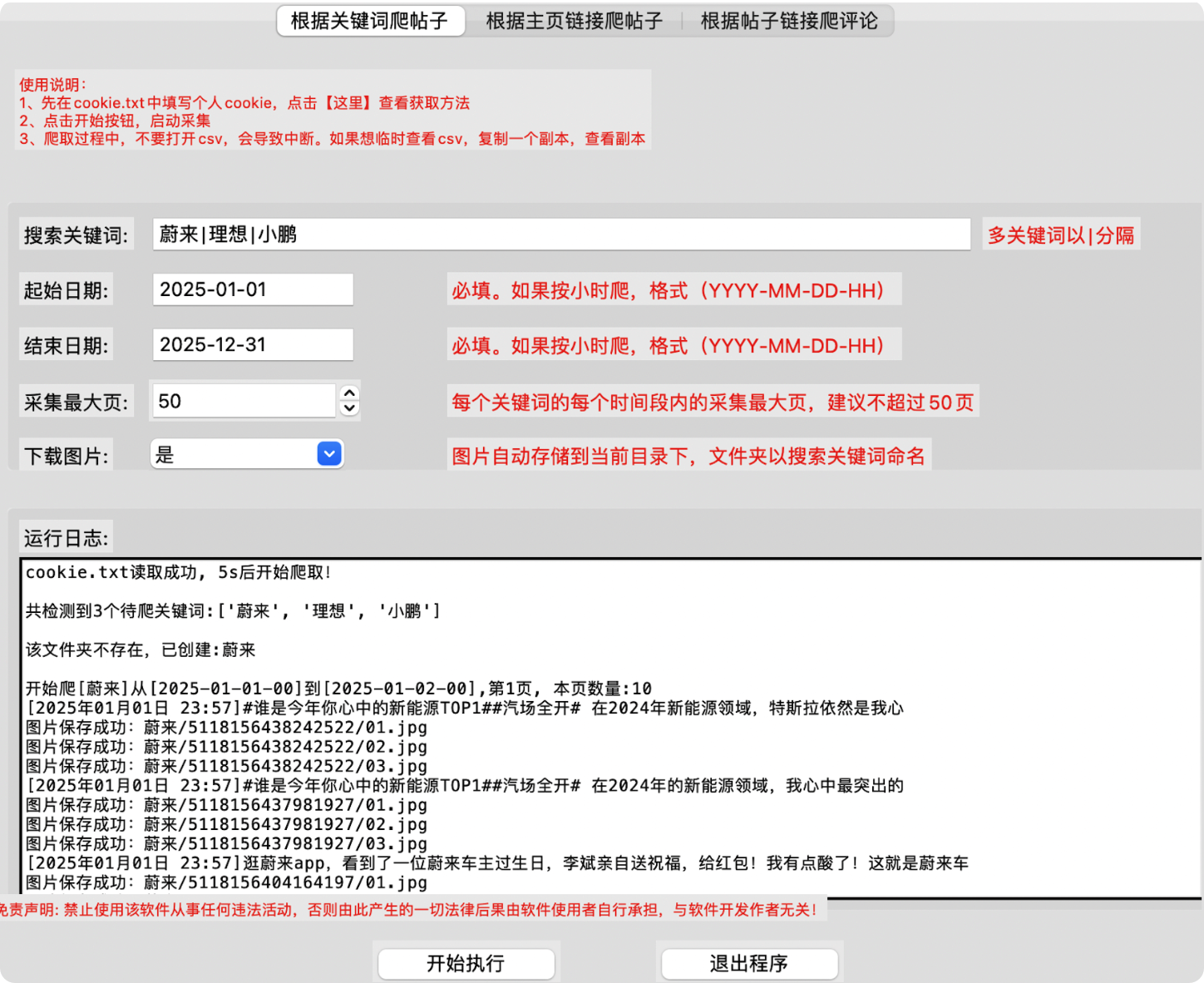Click log line '蔚来/5118156437981927/01.jpg'
The image size is (1204, 983).
coord(226,805)
